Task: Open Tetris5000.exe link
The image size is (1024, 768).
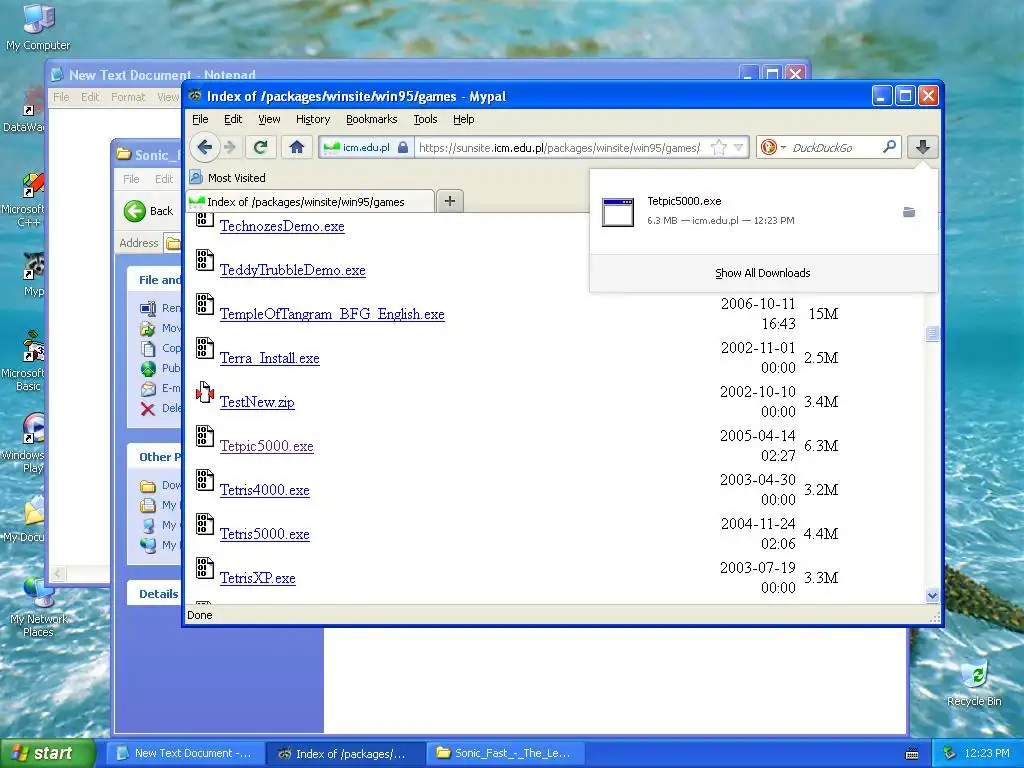Action: pyautogui.click(x=264, y=534)
